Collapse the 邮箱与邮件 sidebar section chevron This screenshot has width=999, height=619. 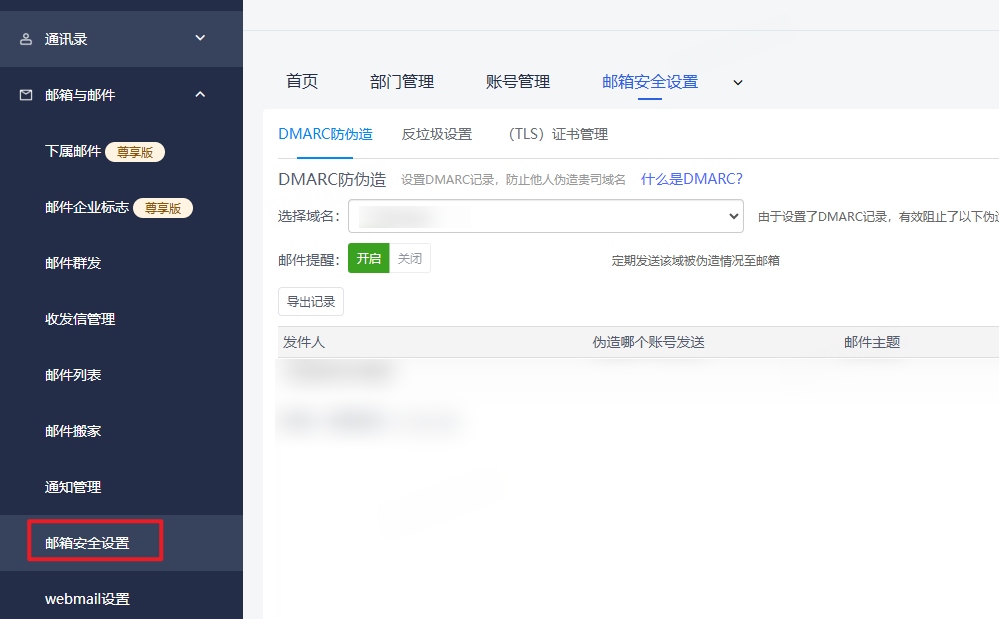pyautogui.click(x=200, y=94)
